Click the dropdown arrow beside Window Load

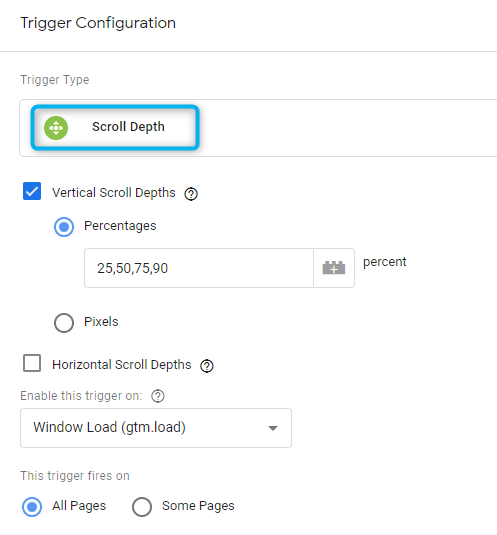pyautogui.click(x=273, y=428)
